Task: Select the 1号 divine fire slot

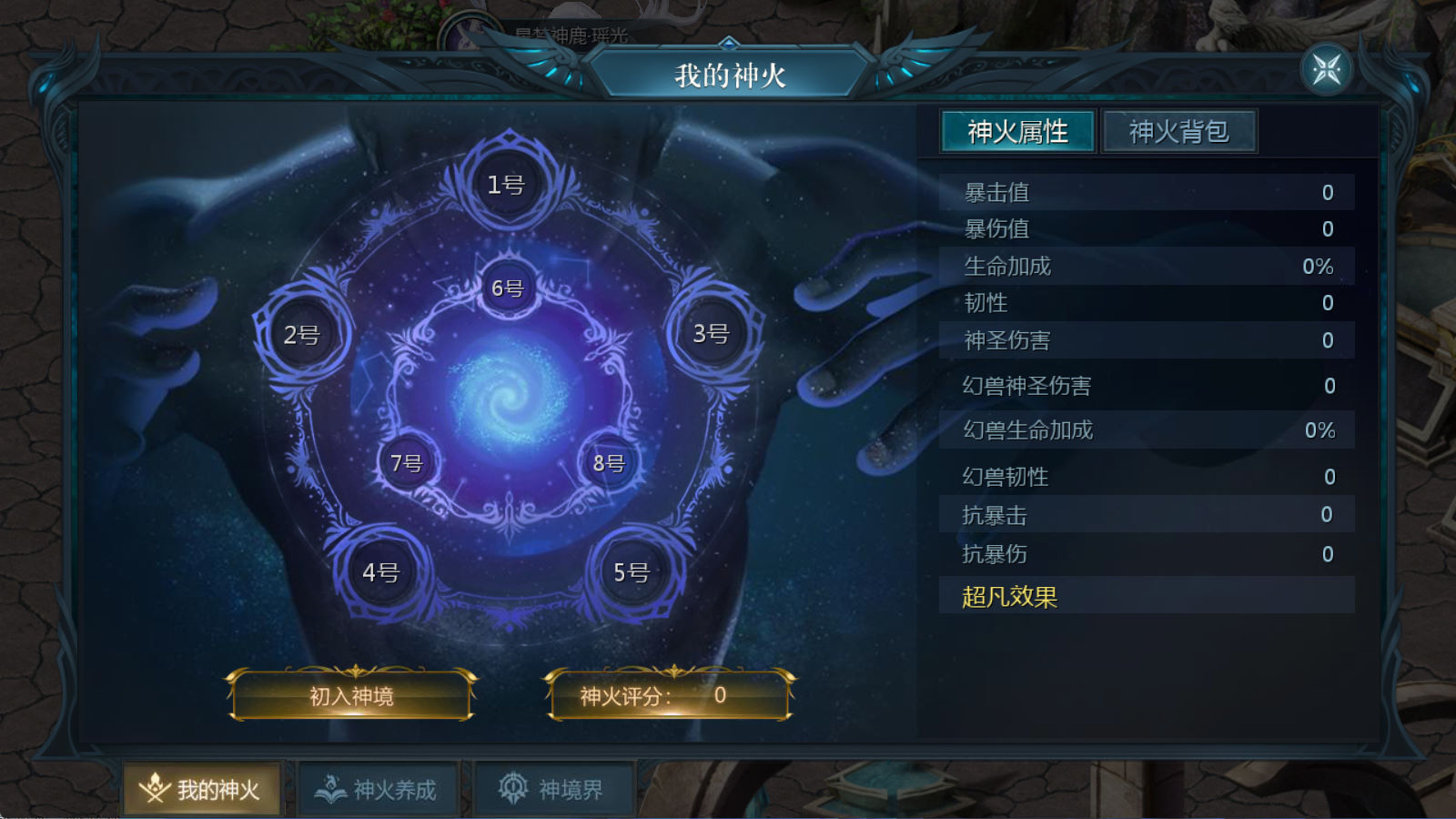Action: click(x=507, y=185)
